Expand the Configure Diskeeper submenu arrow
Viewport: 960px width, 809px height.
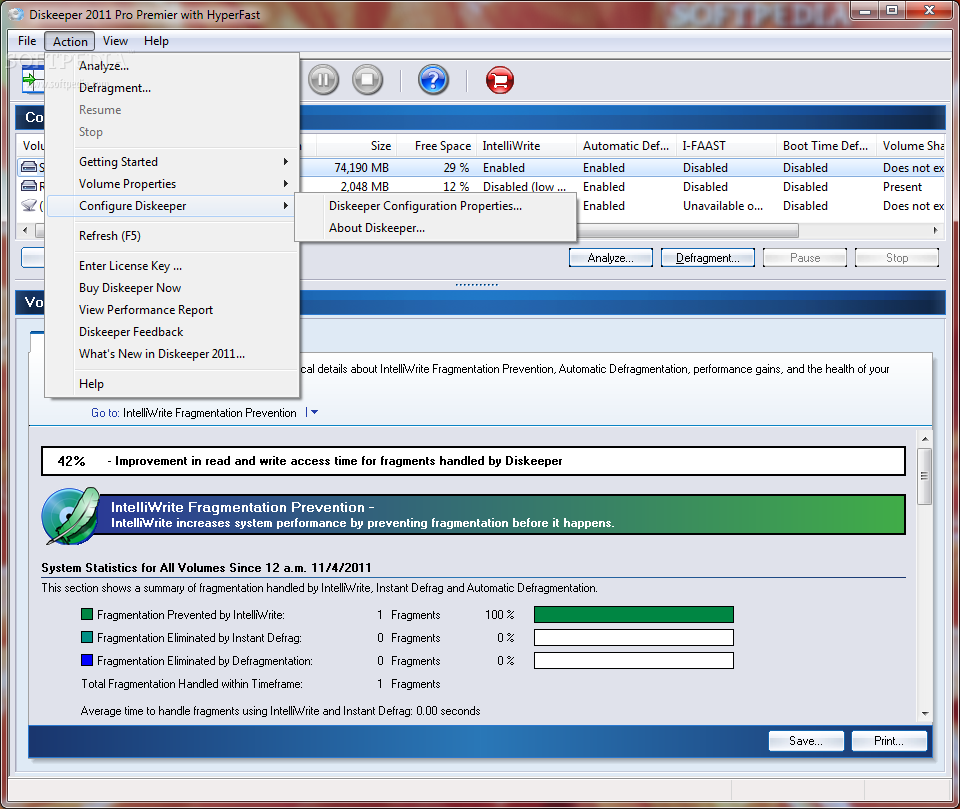click(285, 206)
